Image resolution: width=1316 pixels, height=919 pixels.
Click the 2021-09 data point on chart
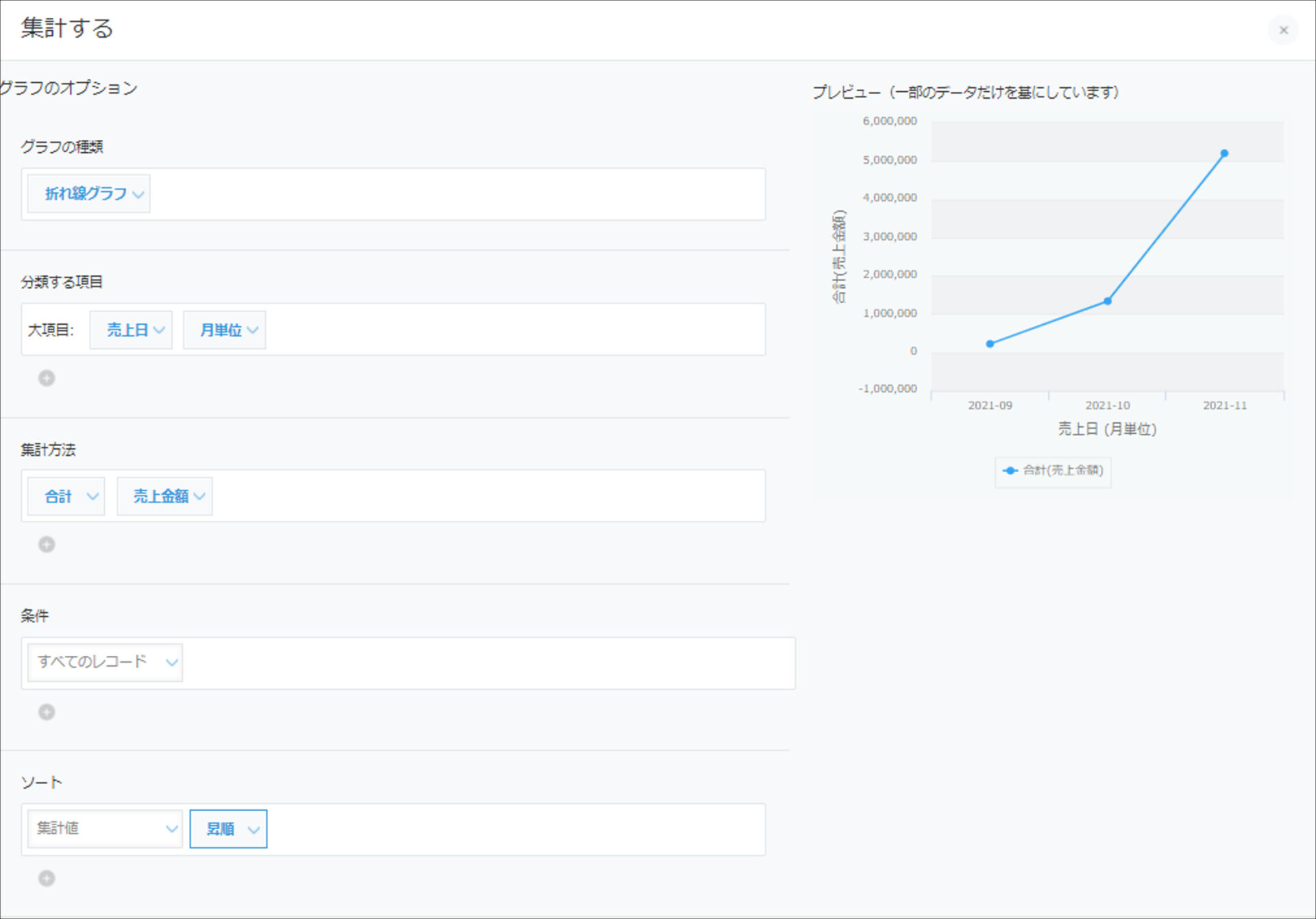click(990, 344)
